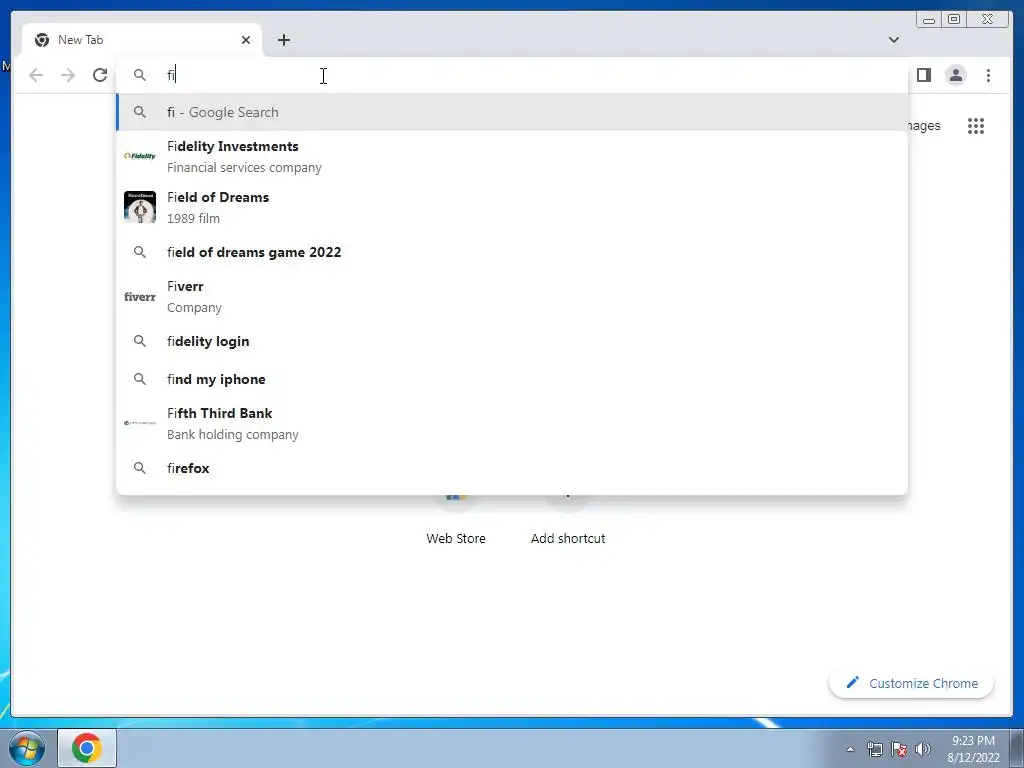
Task: Click the omnibox search magnifier icon
Action: click(x=140, y=75)
